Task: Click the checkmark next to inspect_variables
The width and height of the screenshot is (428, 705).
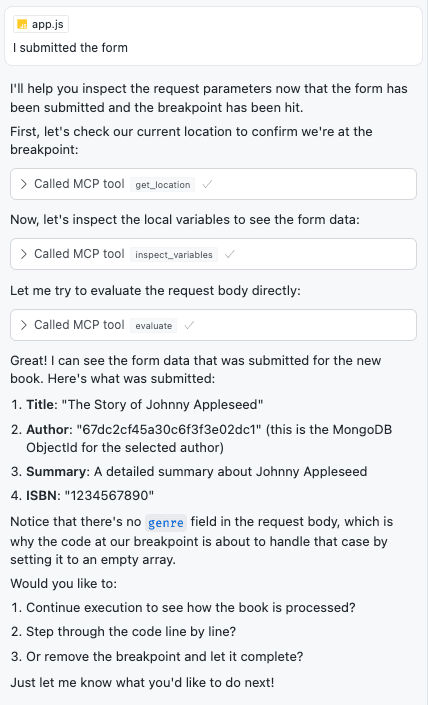Action: click(230, 254)
